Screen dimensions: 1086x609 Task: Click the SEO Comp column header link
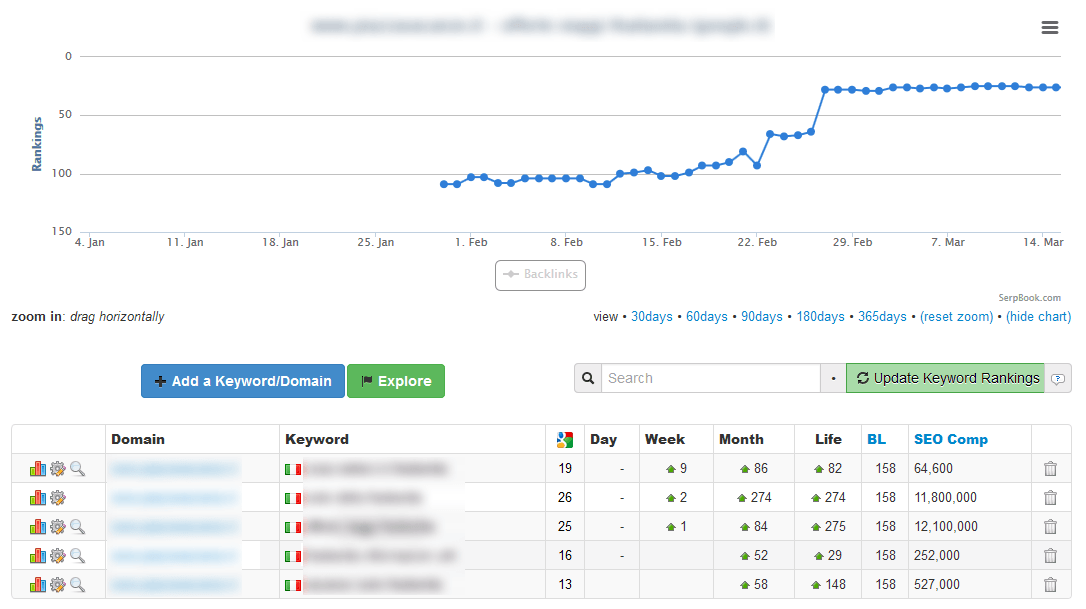click(x=951, y=439)
